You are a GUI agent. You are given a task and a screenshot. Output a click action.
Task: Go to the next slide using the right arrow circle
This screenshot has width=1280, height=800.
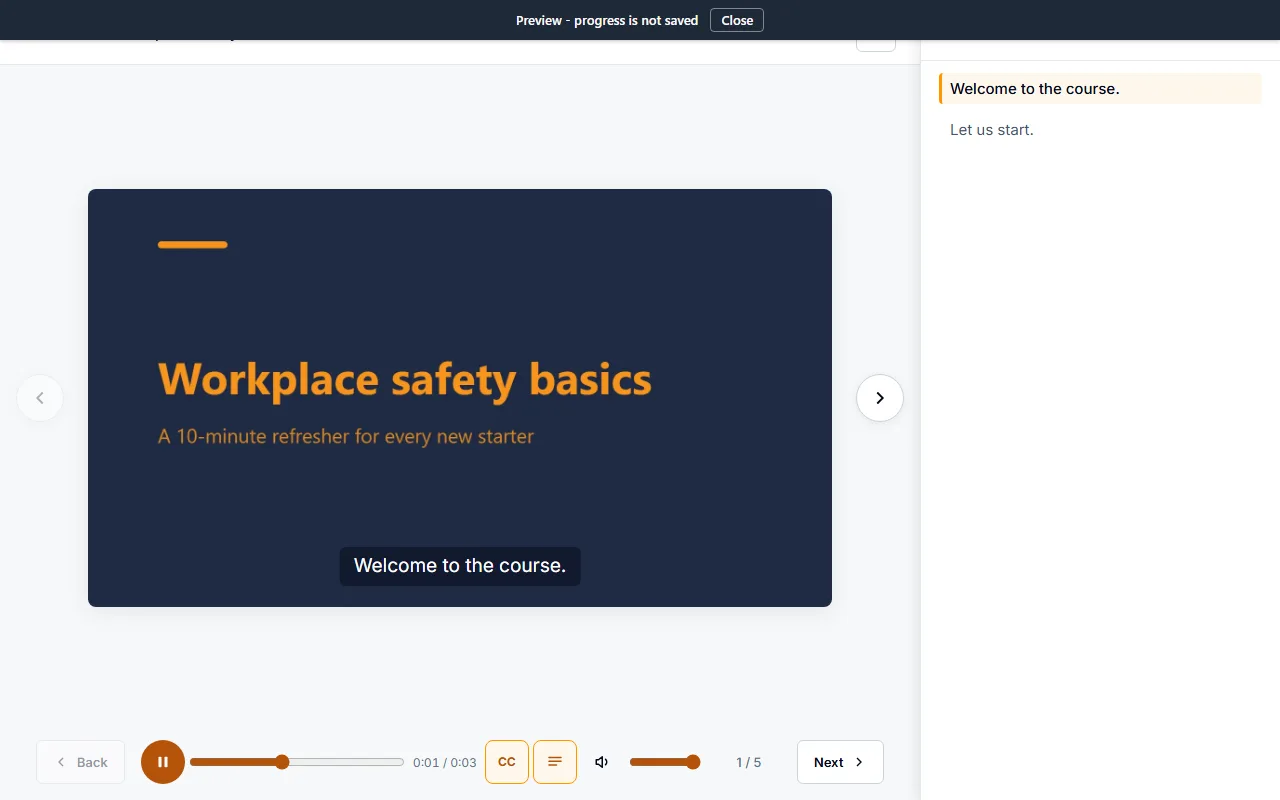click(880, 398)
